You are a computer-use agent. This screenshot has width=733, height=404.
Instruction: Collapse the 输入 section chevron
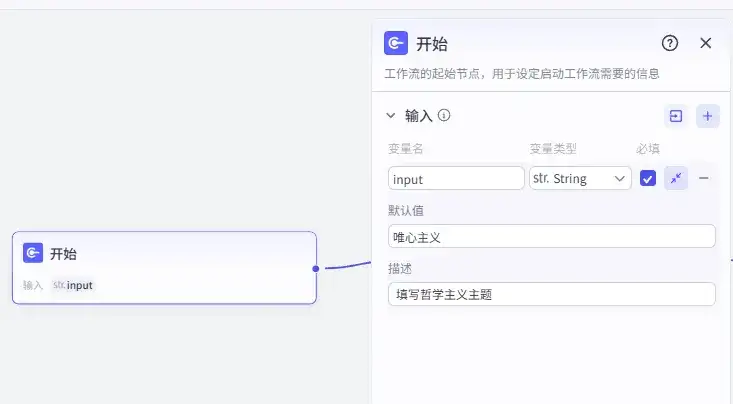391,115
